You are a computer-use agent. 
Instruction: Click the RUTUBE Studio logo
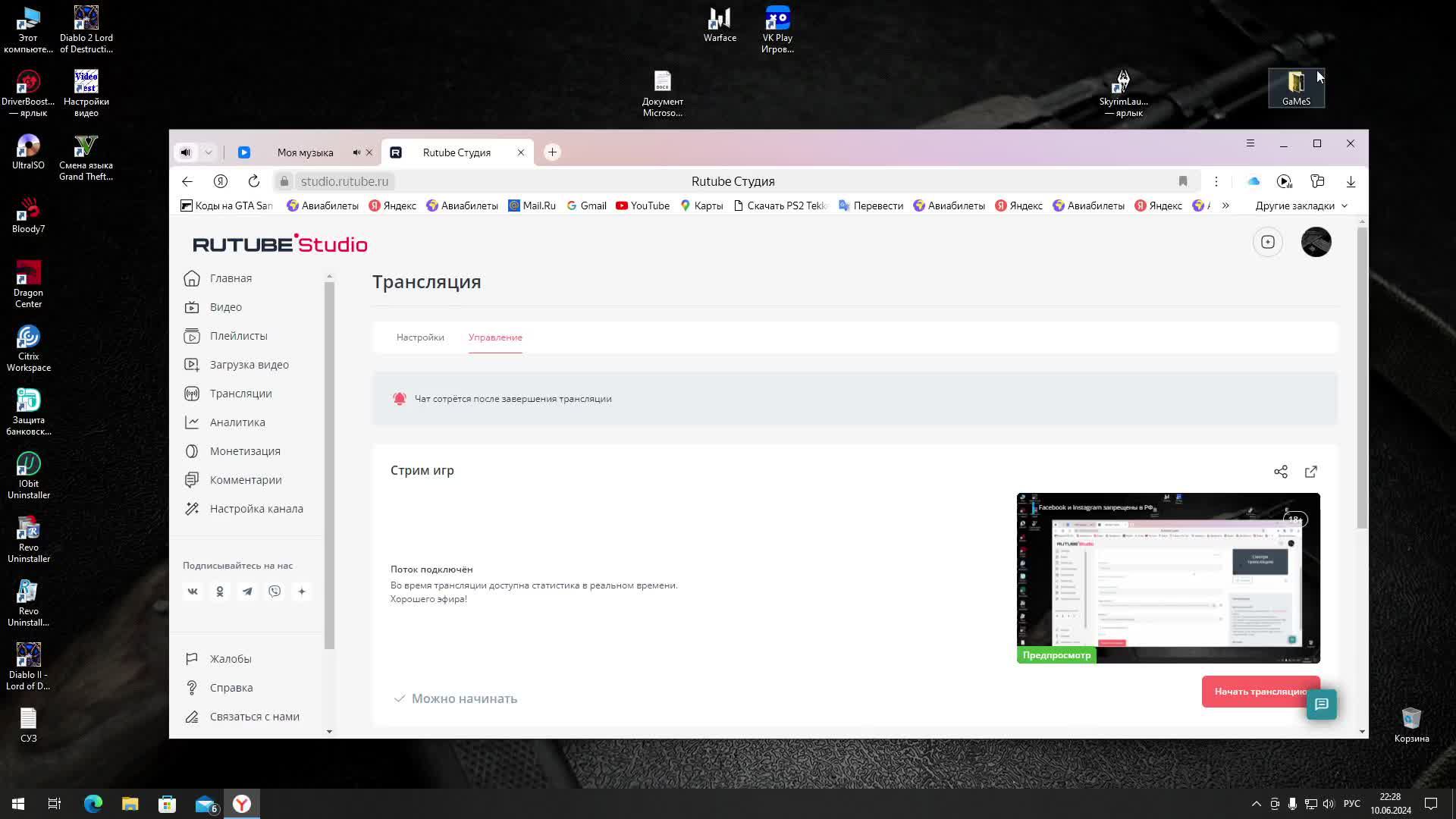[x=280, y=243]
